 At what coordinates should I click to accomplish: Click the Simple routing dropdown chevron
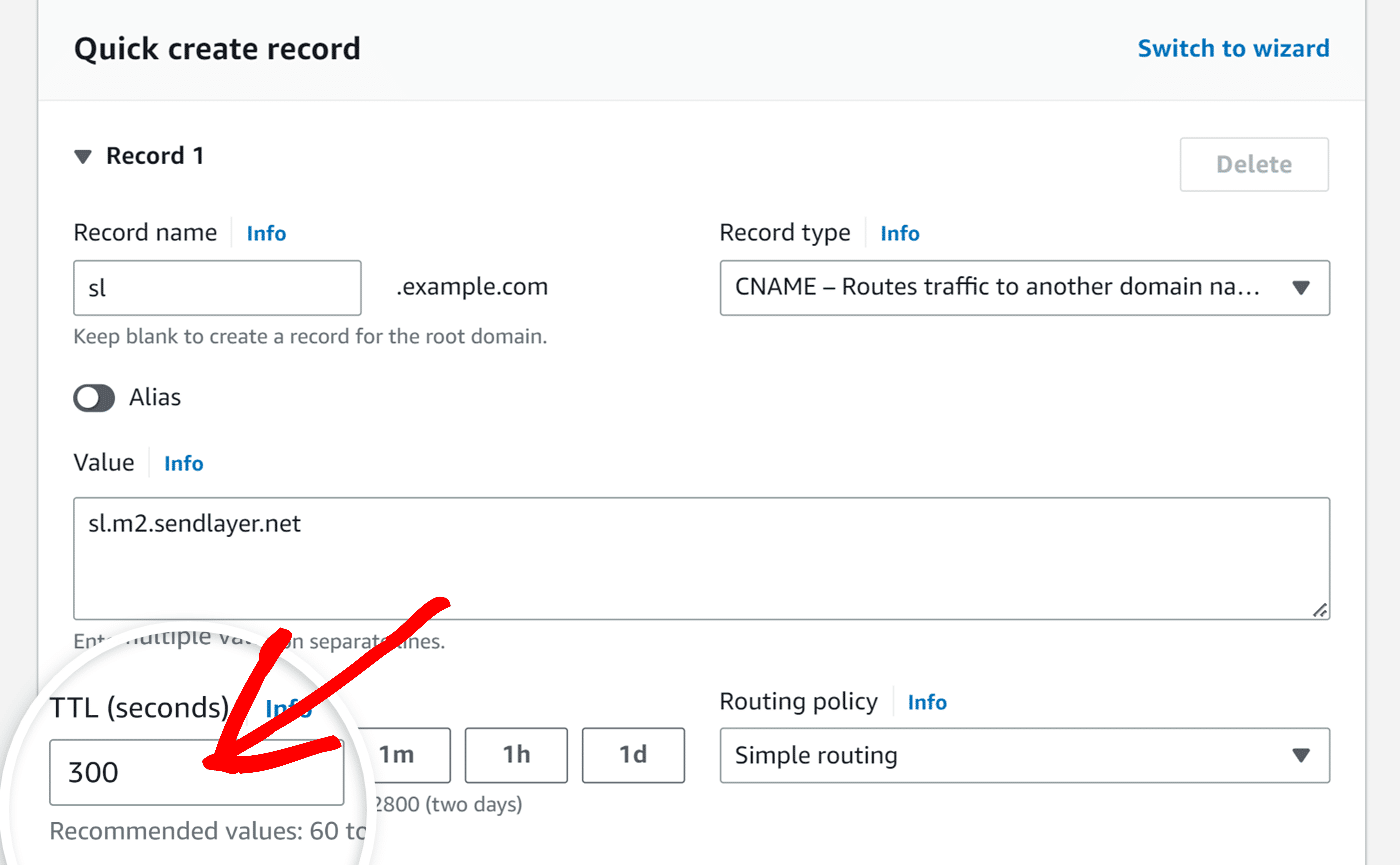tap(1302, 756)
